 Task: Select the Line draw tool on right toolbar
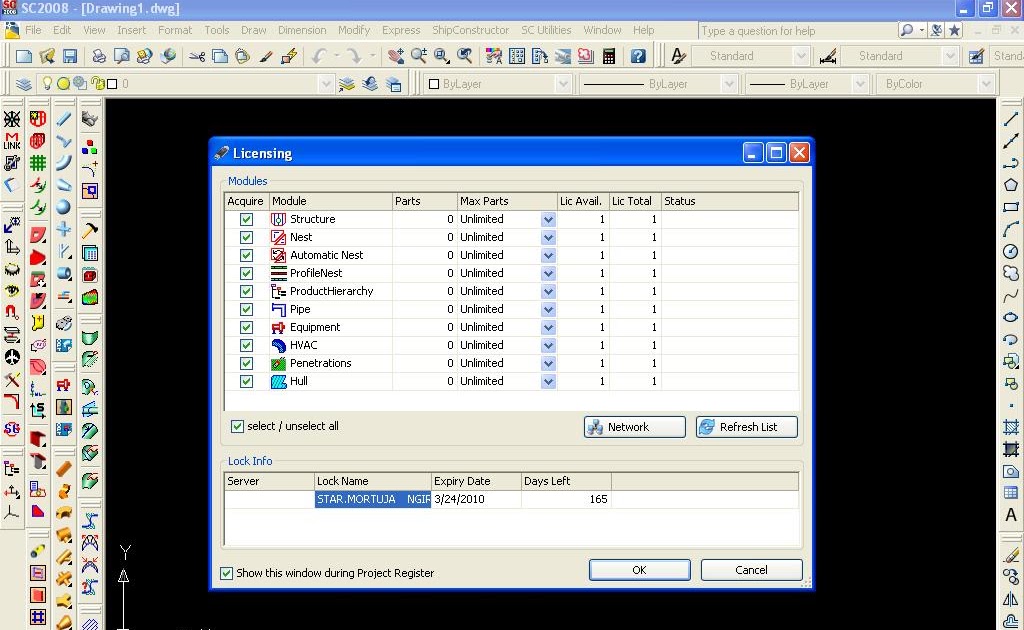(1010, 118)
